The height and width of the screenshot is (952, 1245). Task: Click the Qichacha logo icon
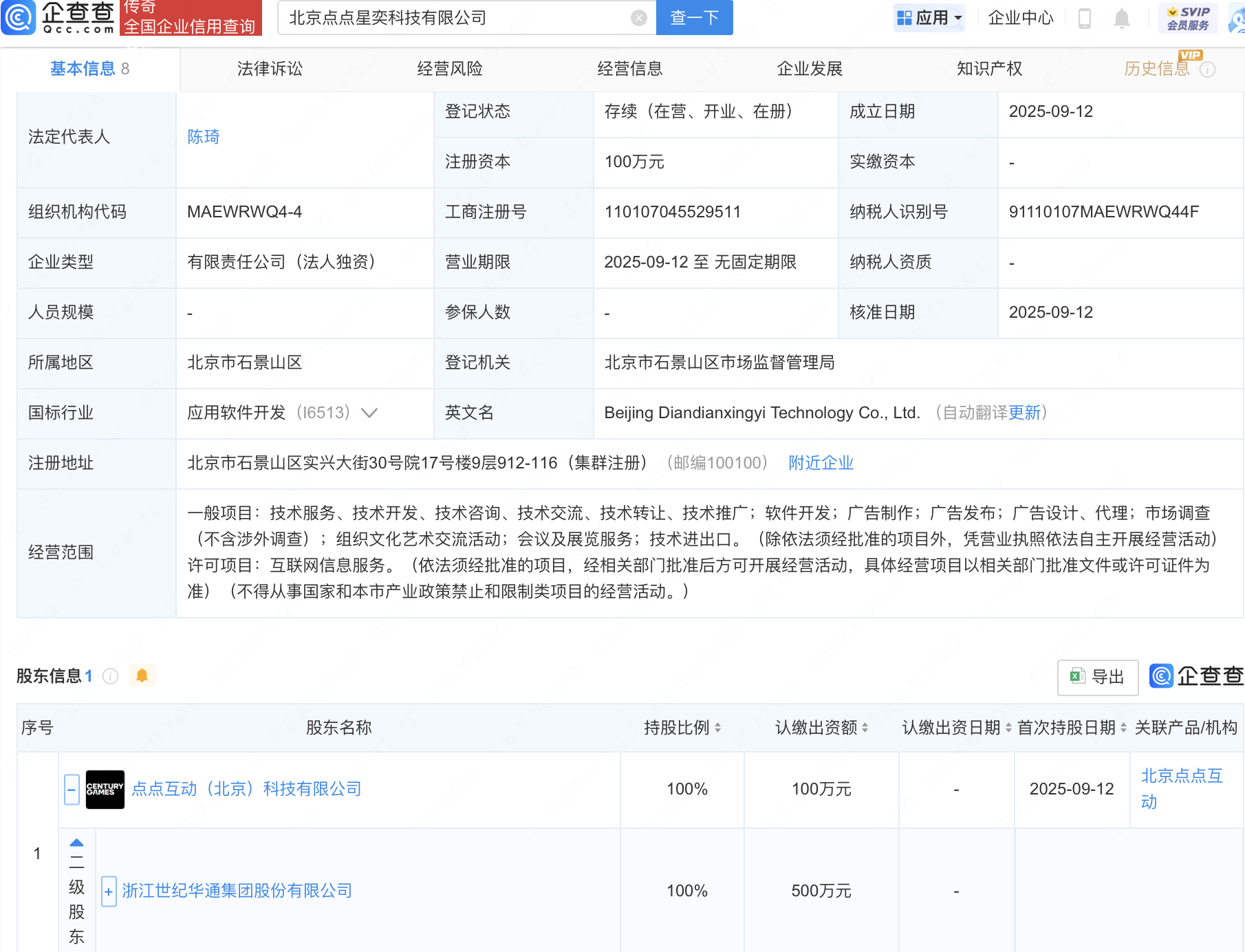(19, 17)
